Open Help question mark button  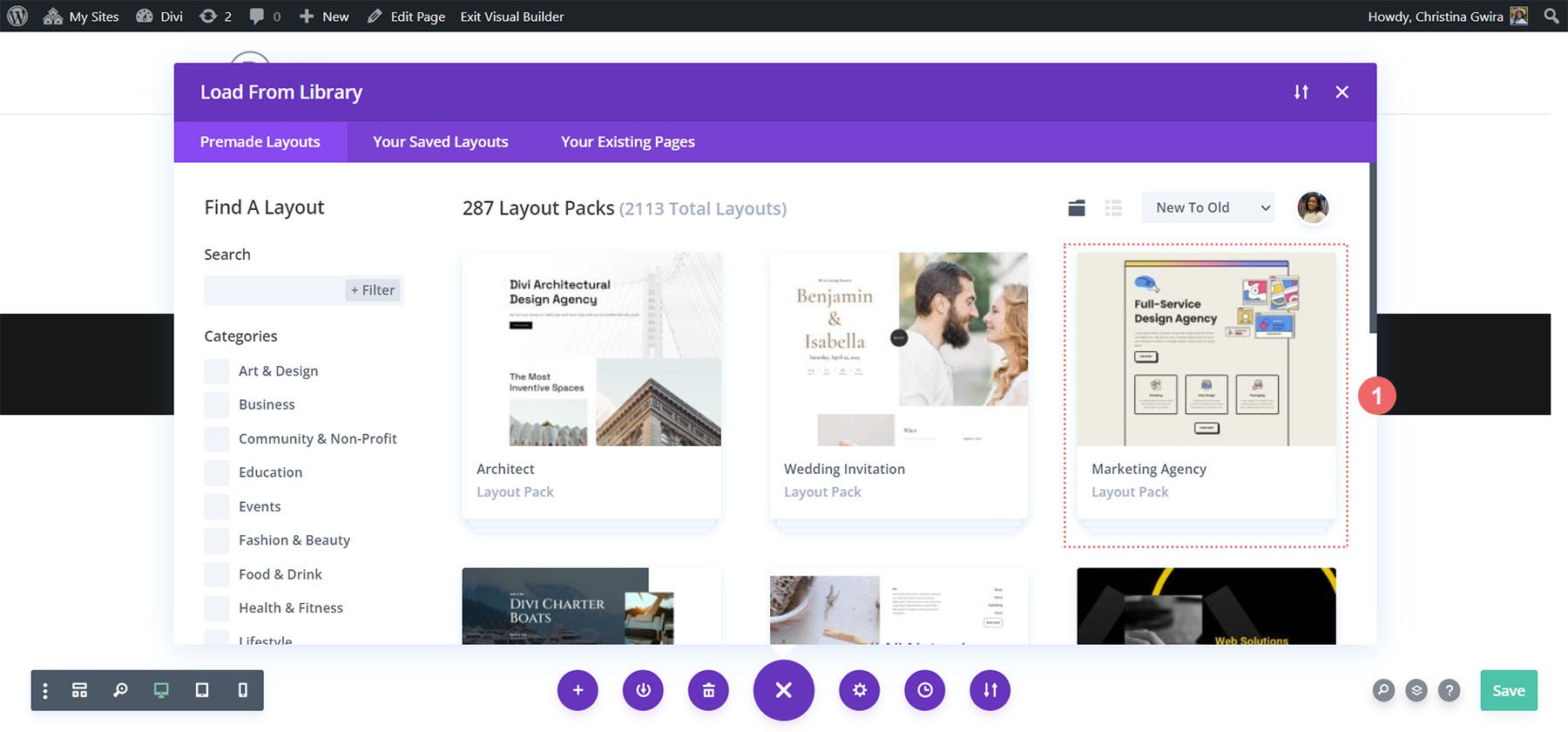tap(1450, 690)
